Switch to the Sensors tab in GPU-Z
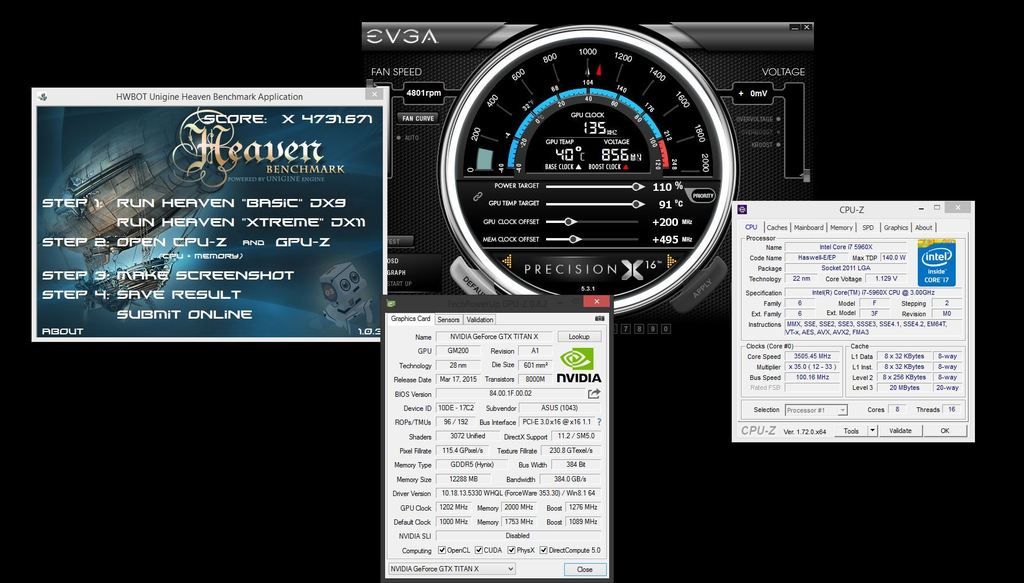This screenshot has width=1024, height=583. 448,320
